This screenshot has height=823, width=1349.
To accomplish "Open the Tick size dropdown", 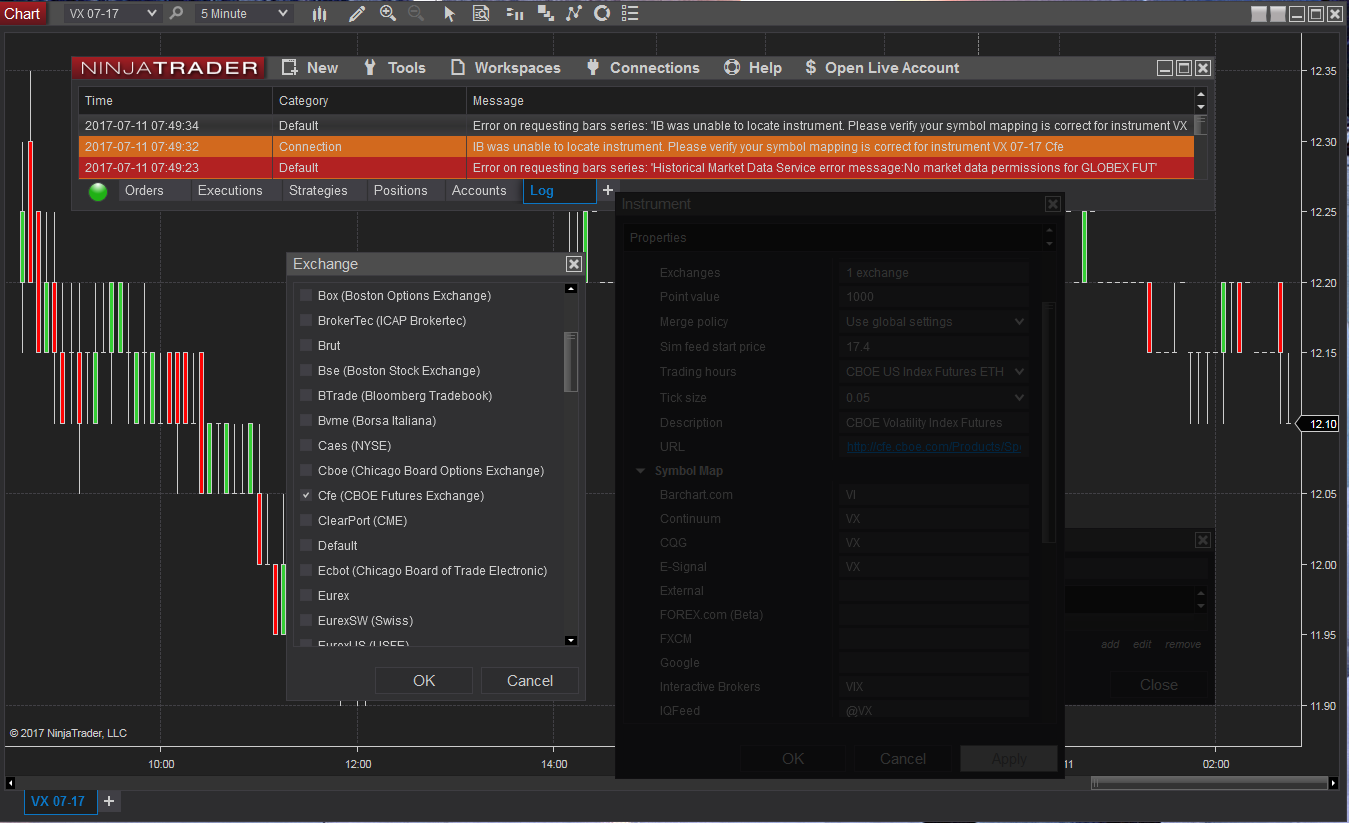I will click(x=934, y=397).
